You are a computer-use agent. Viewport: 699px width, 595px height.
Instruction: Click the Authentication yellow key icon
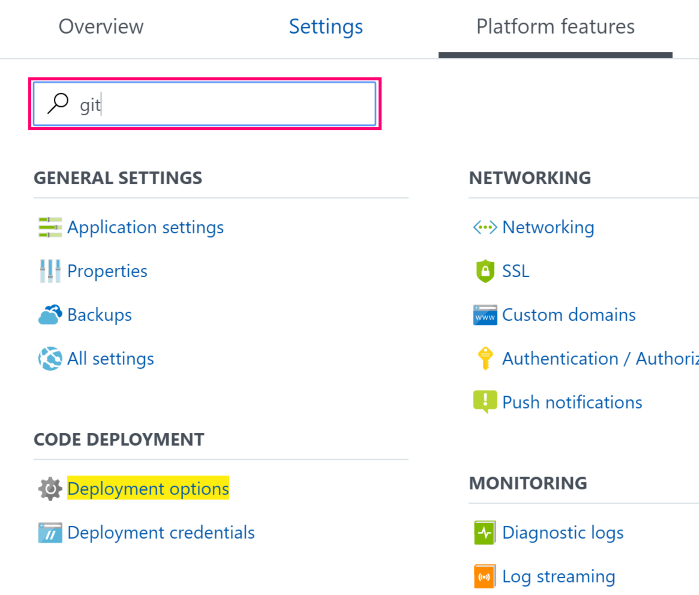pos(484,359)
